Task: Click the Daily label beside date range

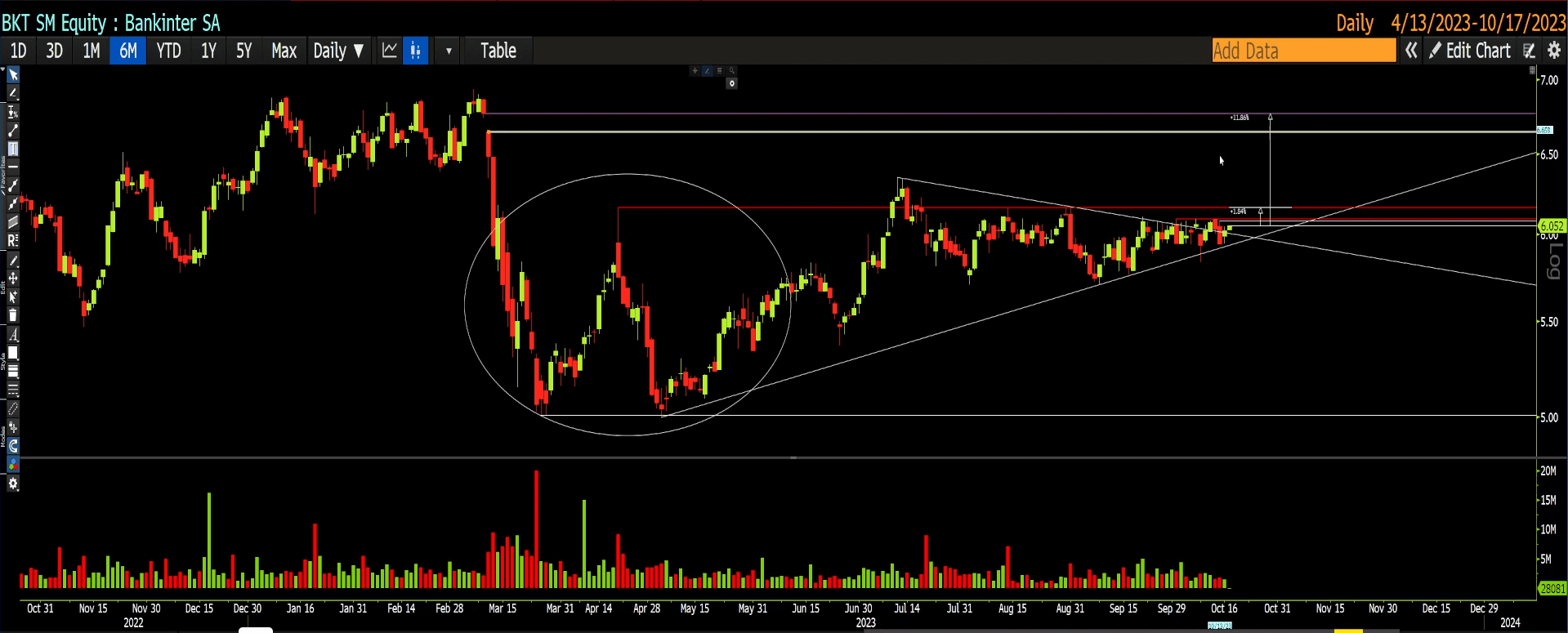Action: tap(1354, 23)
